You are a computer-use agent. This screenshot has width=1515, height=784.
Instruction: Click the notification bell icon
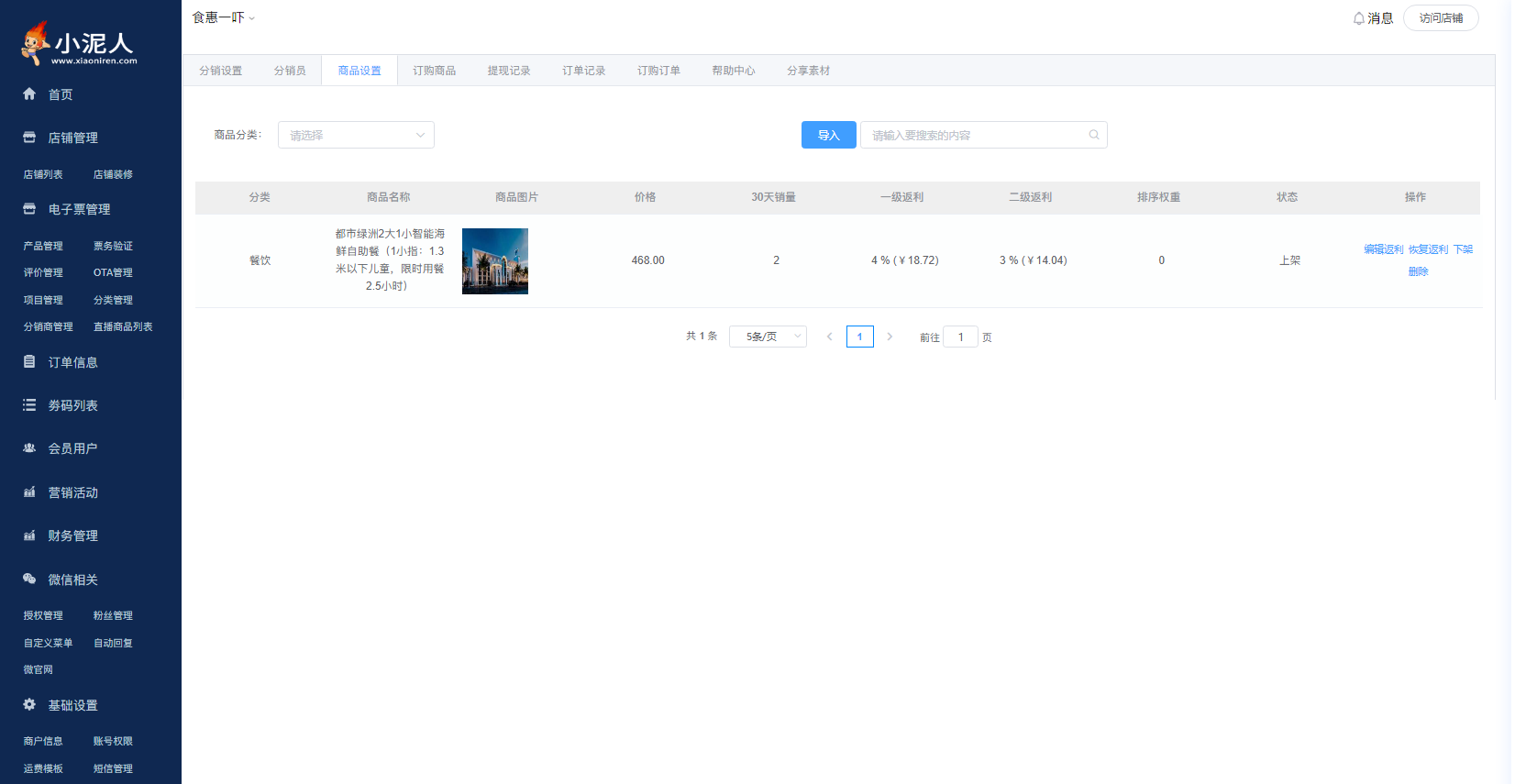pyautogui.click(x=1358, y=18)
